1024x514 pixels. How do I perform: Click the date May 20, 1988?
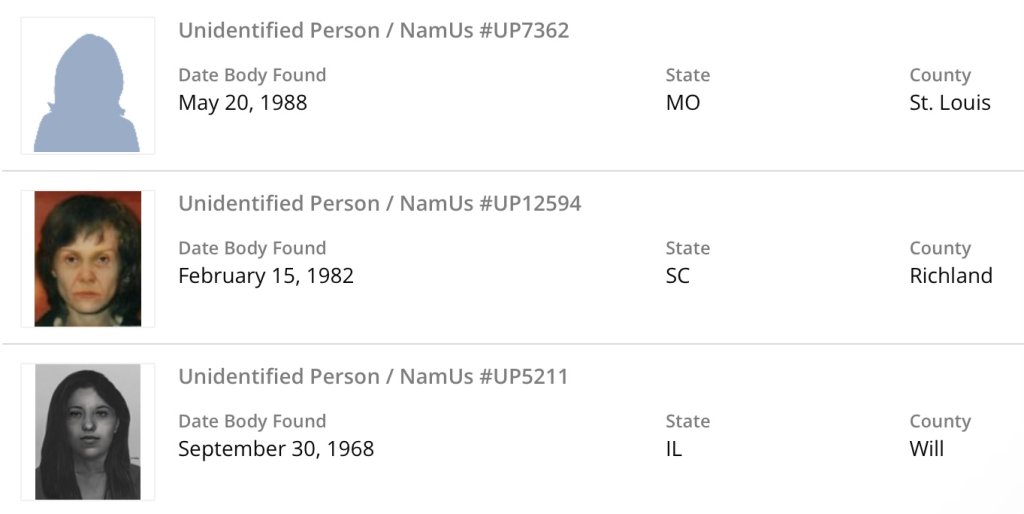[243, 102]
